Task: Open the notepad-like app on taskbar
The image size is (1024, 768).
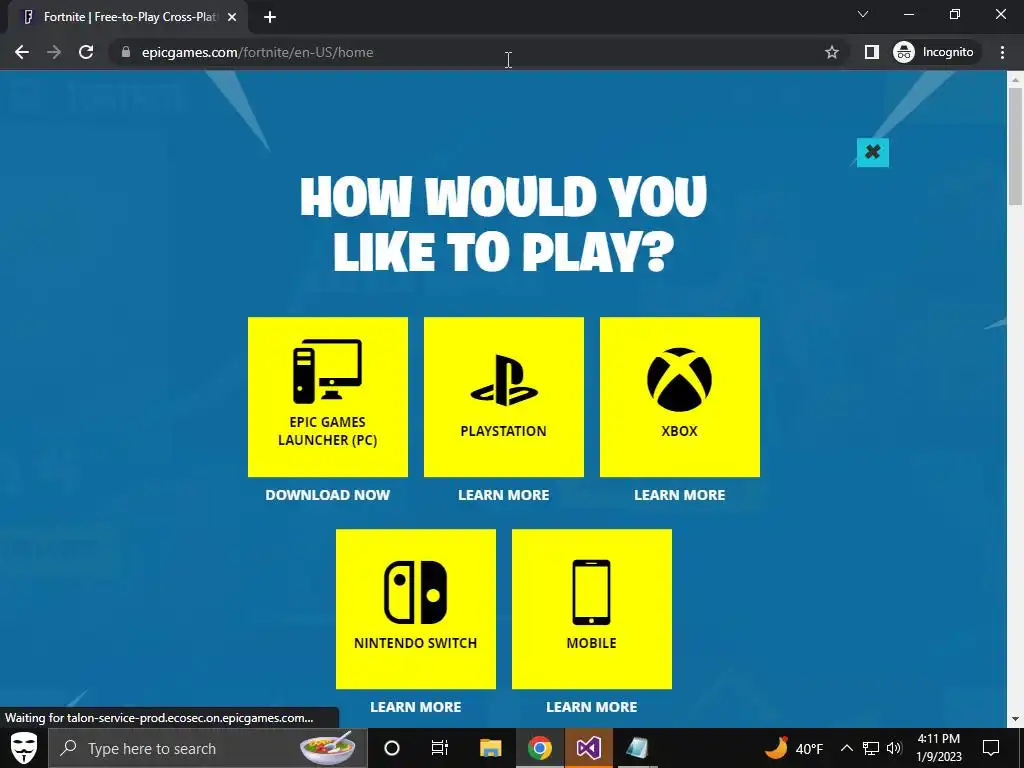Action: (637, 748)
